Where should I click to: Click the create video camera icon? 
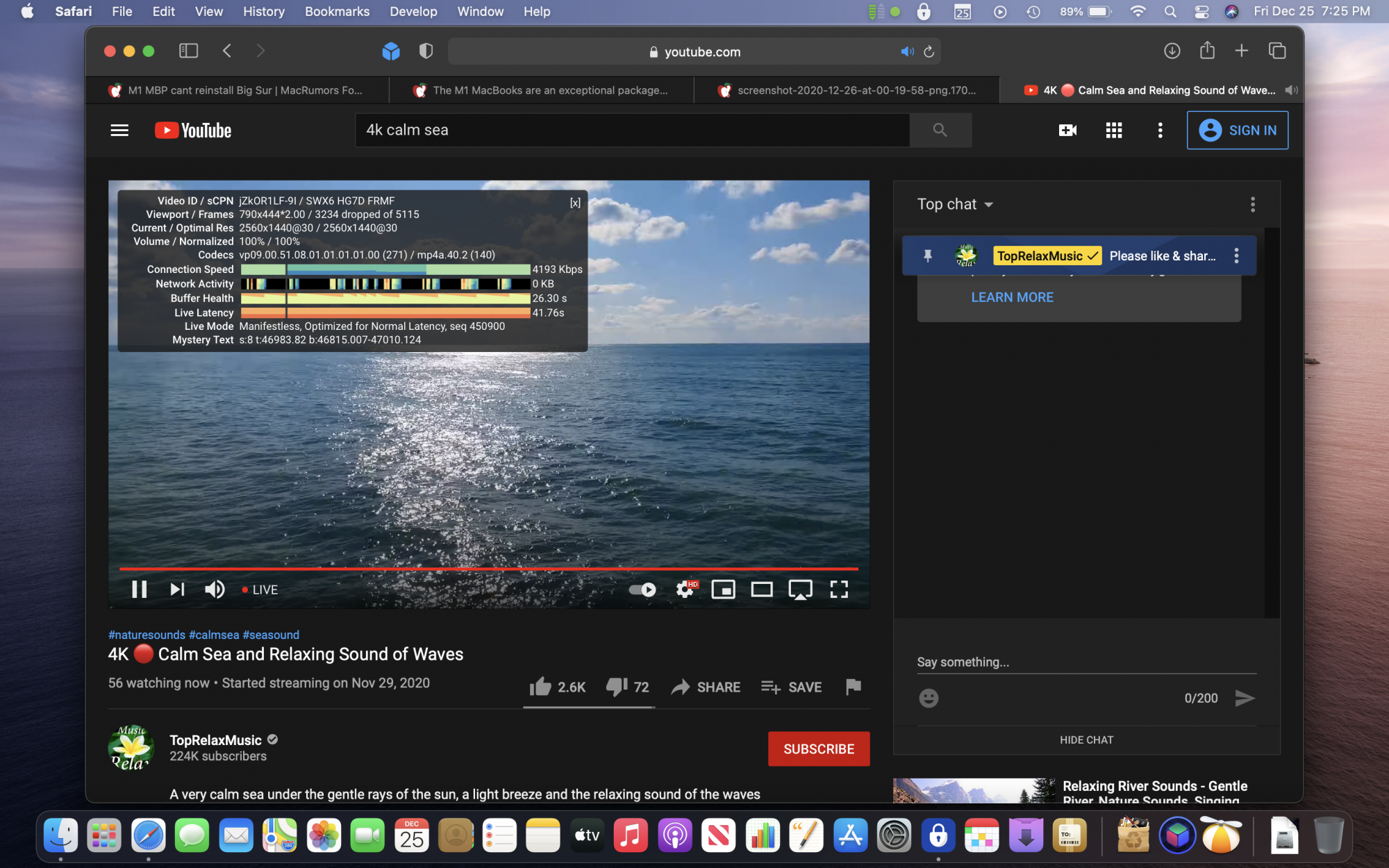tap(1067, 130)
